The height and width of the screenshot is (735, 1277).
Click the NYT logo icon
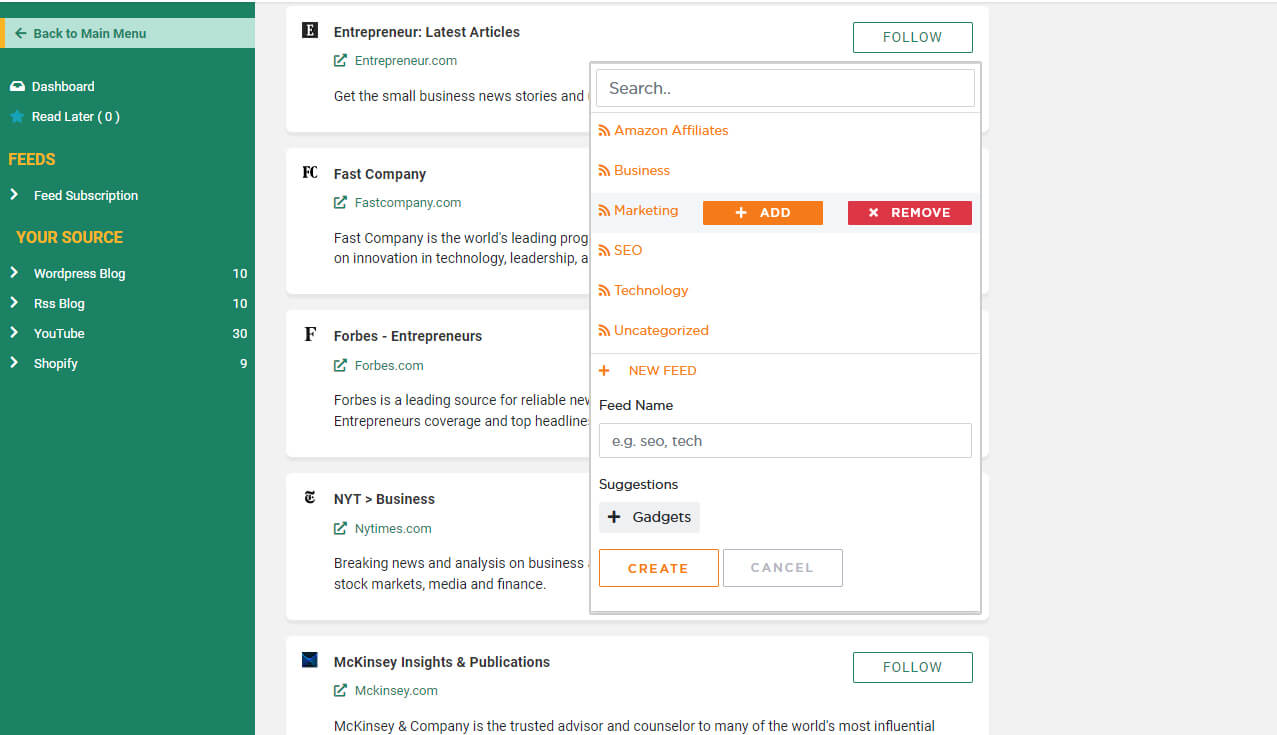coord(310,498)
